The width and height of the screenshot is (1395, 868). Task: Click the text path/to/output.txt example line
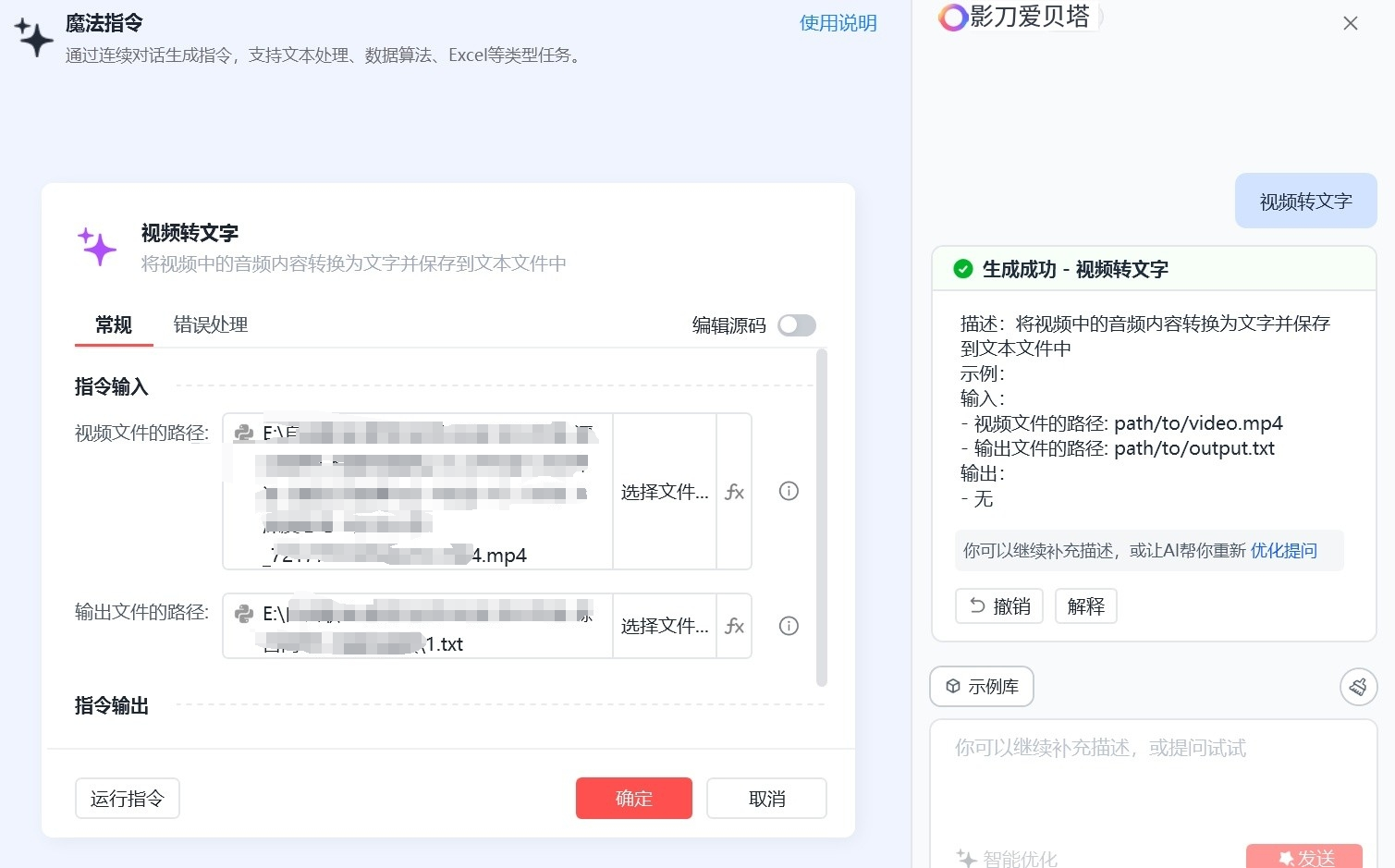point(1118,448)
